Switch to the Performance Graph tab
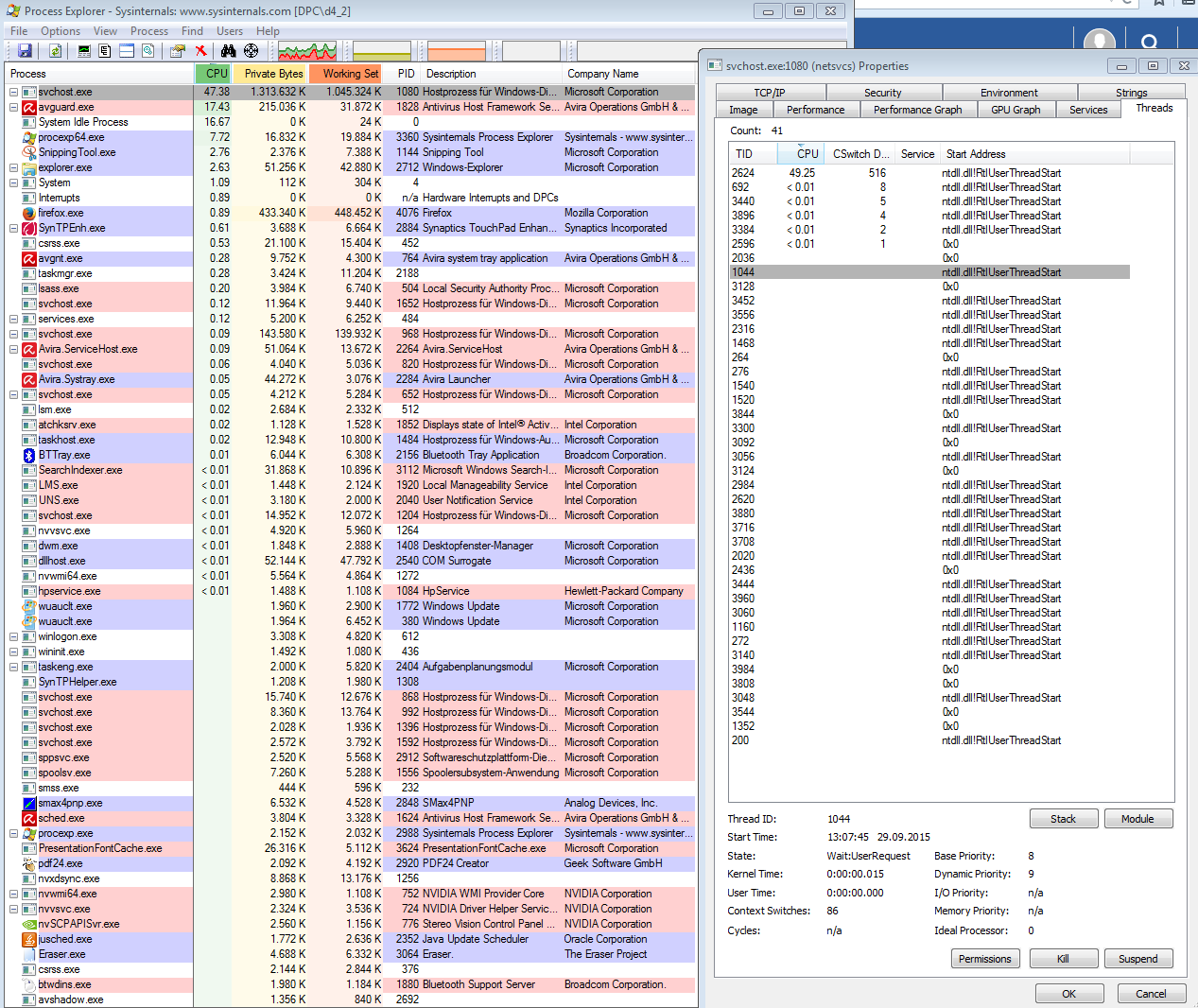1198x1008 pixels. (918, 110)
